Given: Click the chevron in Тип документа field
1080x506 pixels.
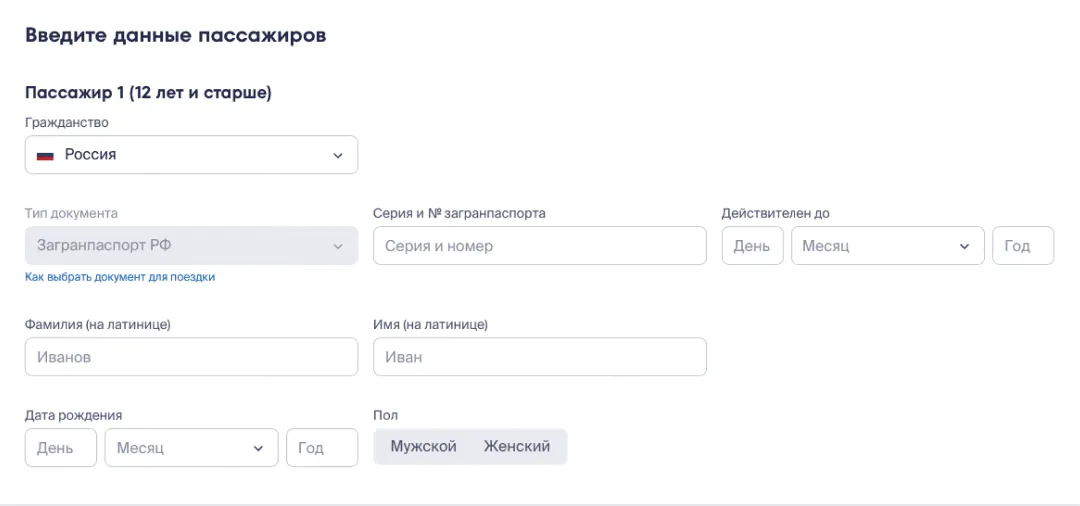Looking at the screenshot, I should (338, 246).
